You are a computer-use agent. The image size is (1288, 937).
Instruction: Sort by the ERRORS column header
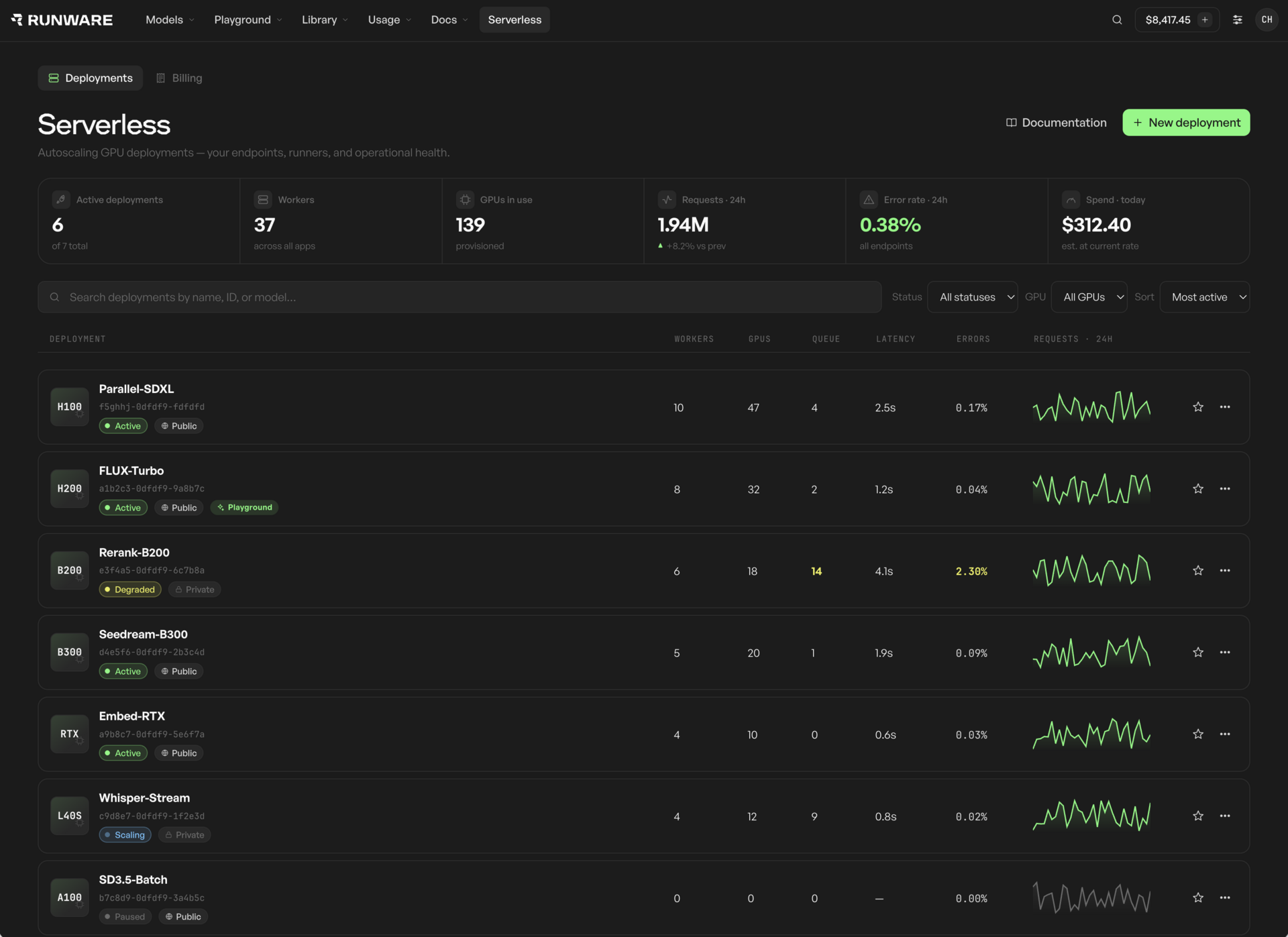click(x=973, y=339)
